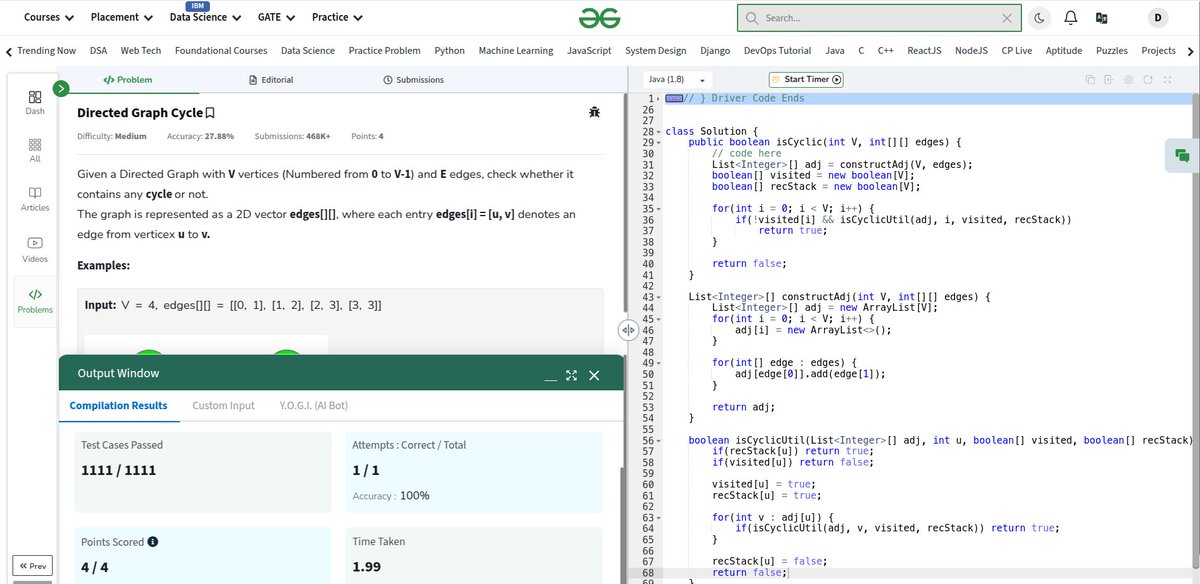
Task: Click the GeeksforGeeks logo
Action: pyautogui.click(x=599, y=18)
